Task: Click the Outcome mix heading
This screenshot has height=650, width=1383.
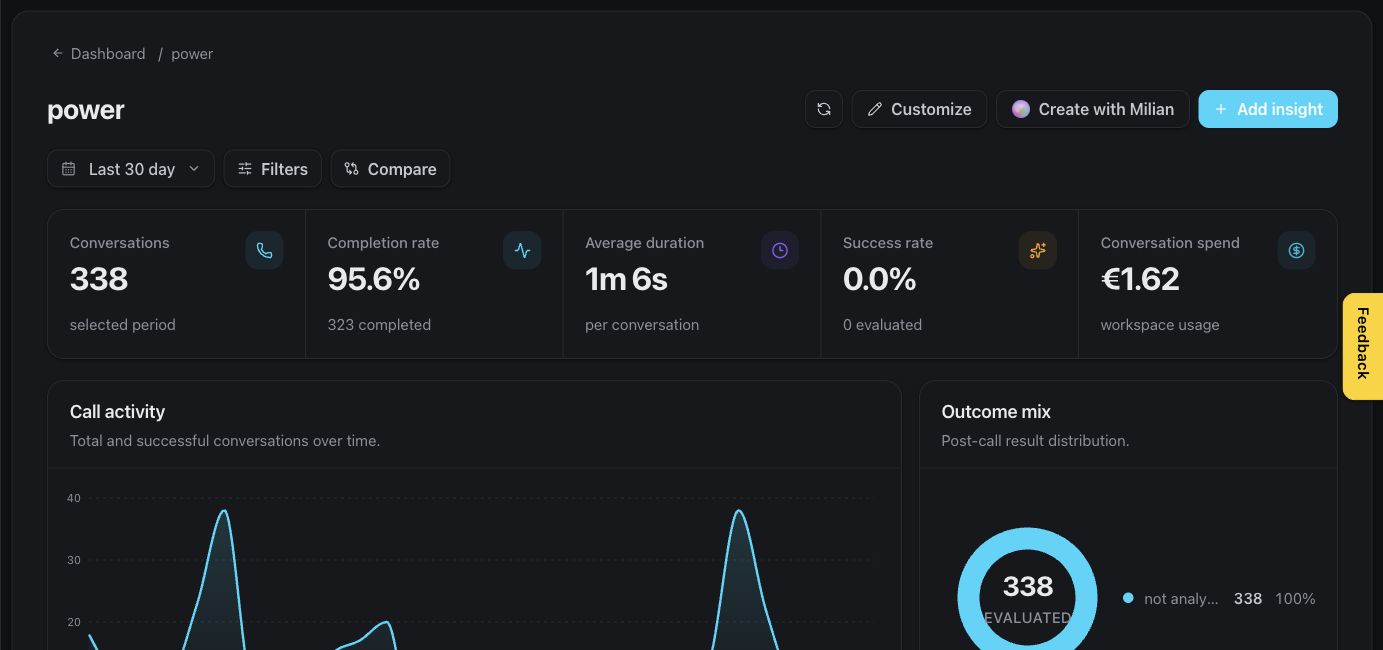Action: [996, 412]
